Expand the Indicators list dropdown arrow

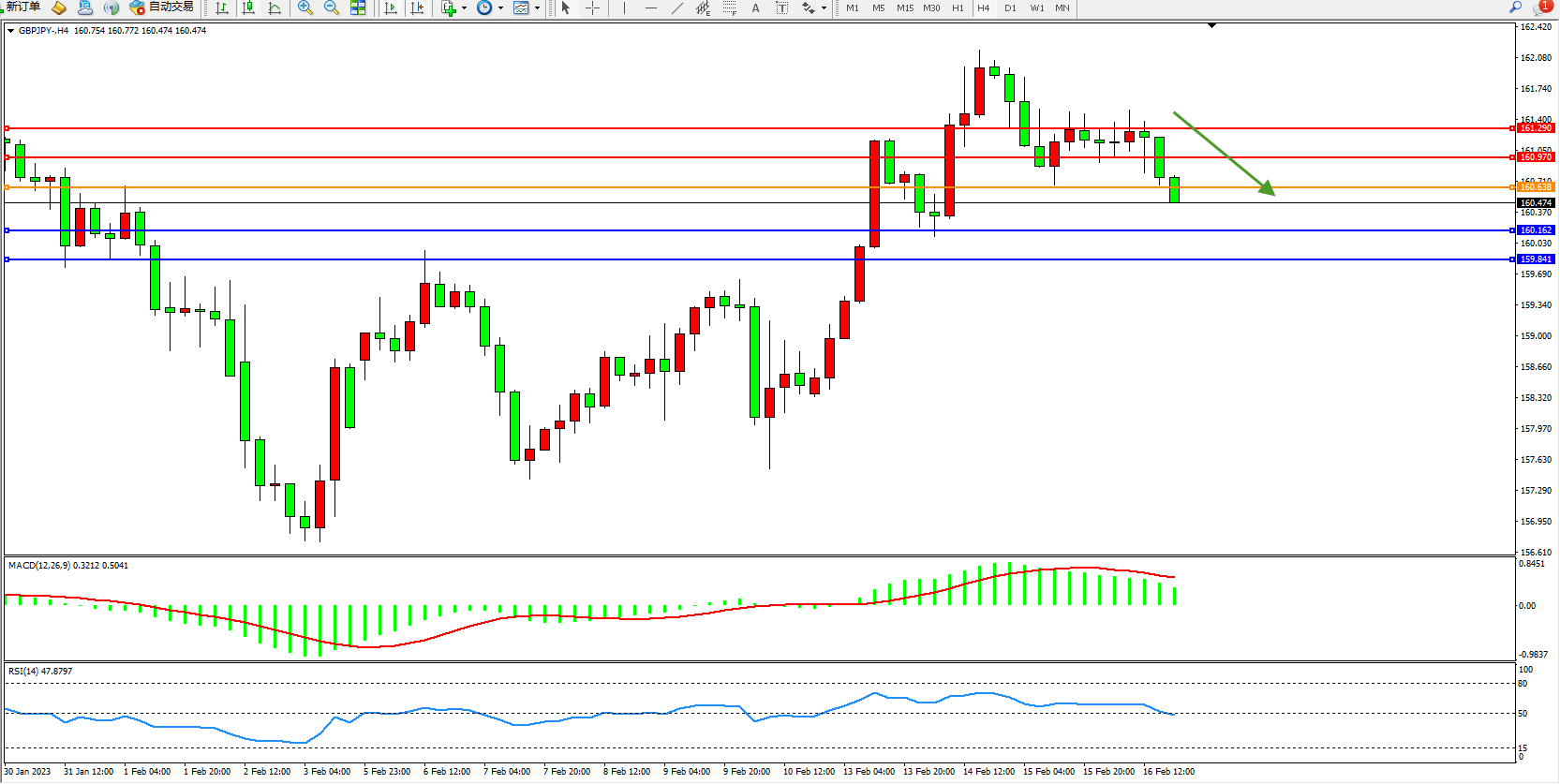(x=464, y=8)
